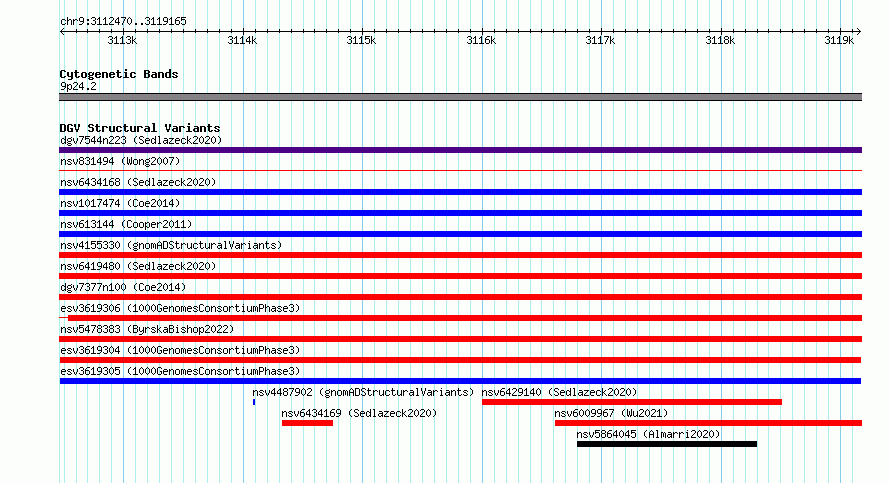Click the 3117k ruler position
890x483 pixels.
point(600,40)
